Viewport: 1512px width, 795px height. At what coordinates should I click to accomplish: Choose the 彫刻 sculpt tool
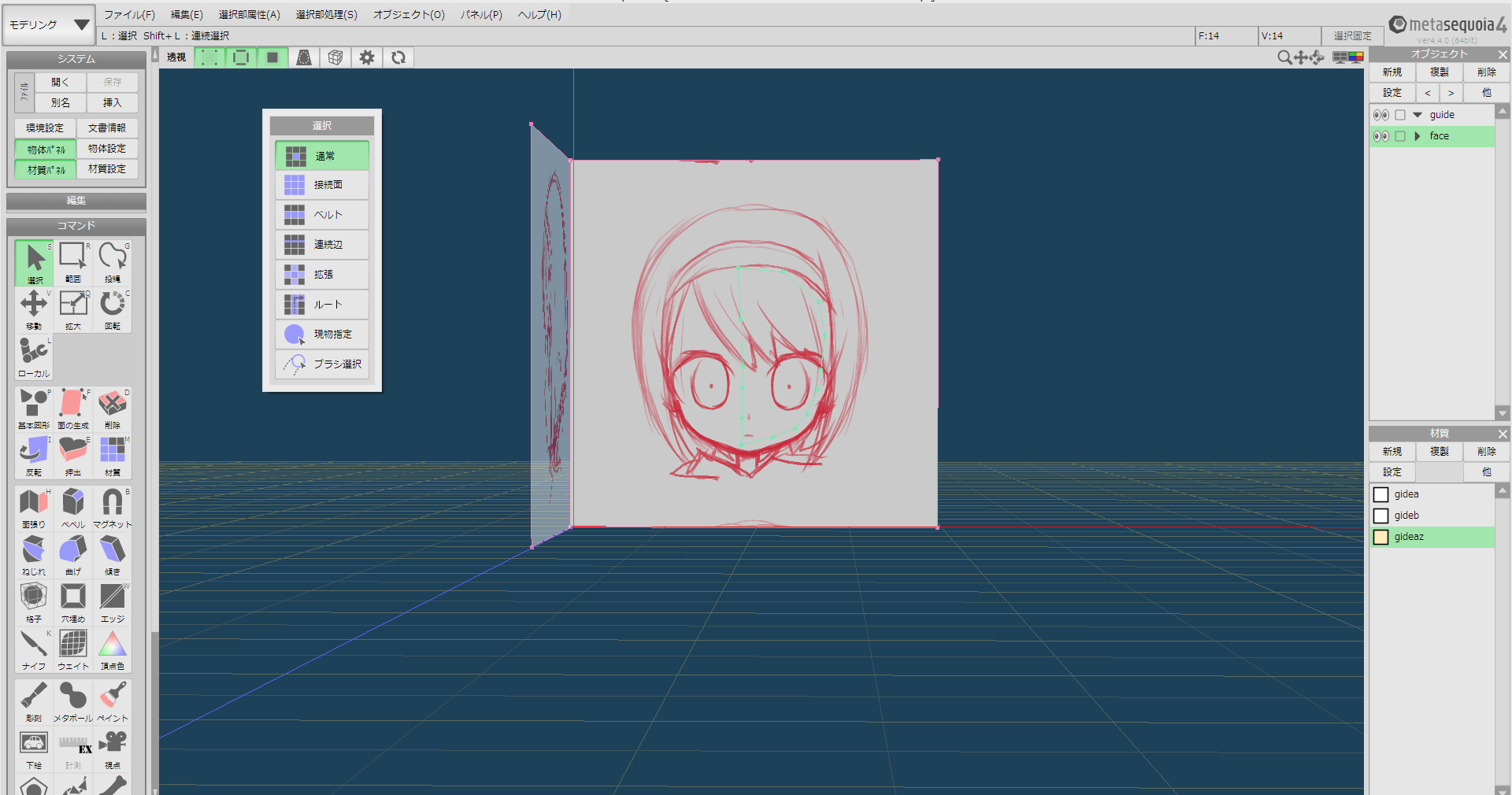point(34,702)
